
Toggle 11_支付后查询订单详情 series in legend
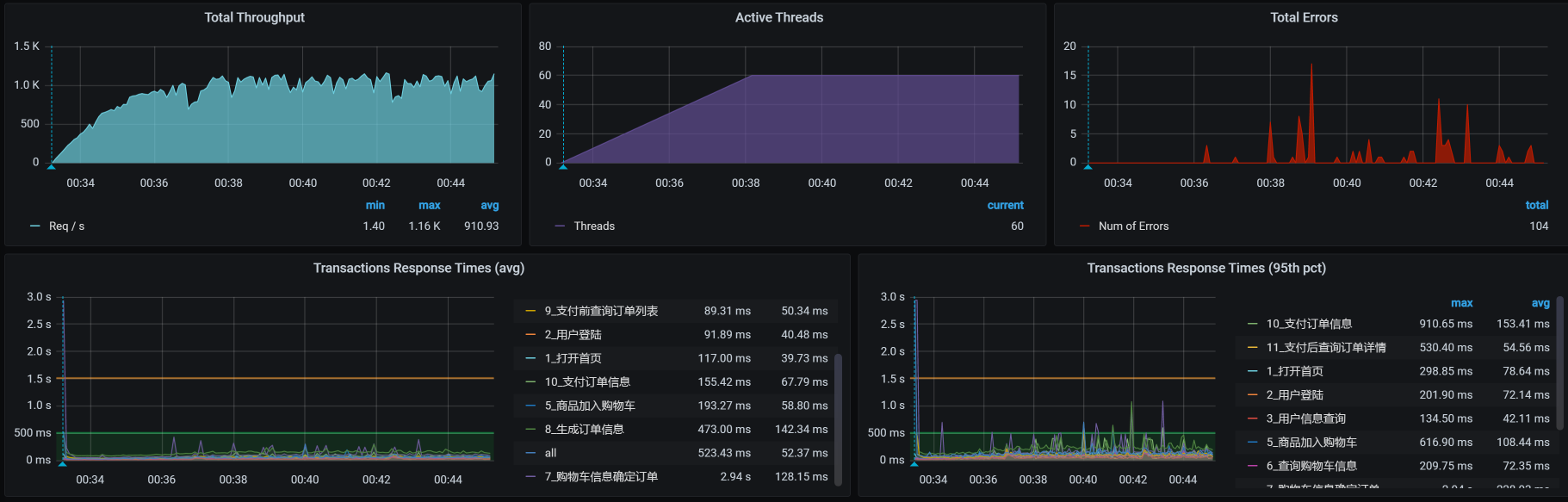pos(1326,348)
